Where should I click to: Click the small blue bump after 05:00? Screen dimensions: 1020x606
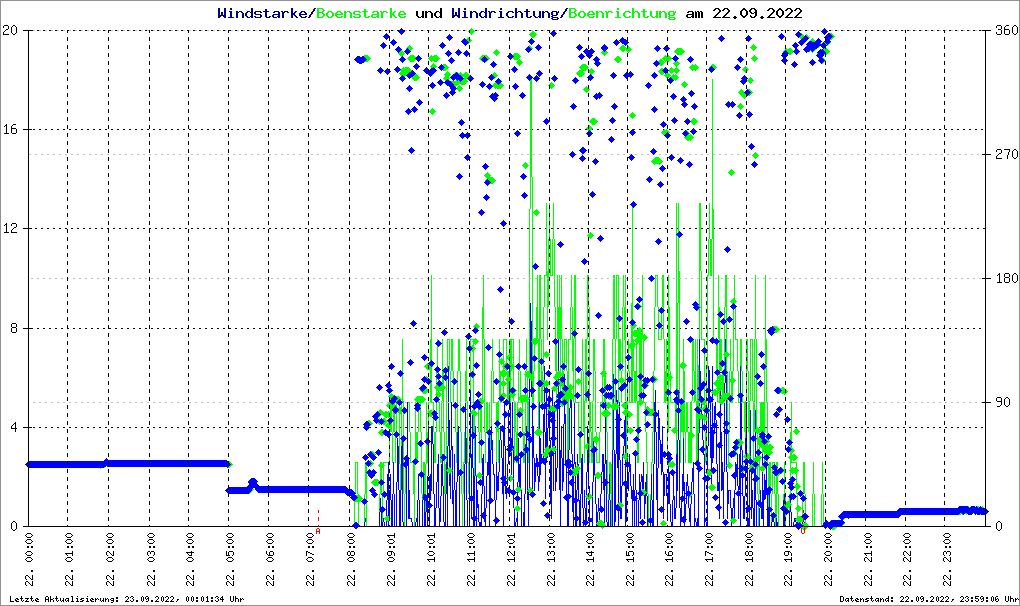coord(253,484)
